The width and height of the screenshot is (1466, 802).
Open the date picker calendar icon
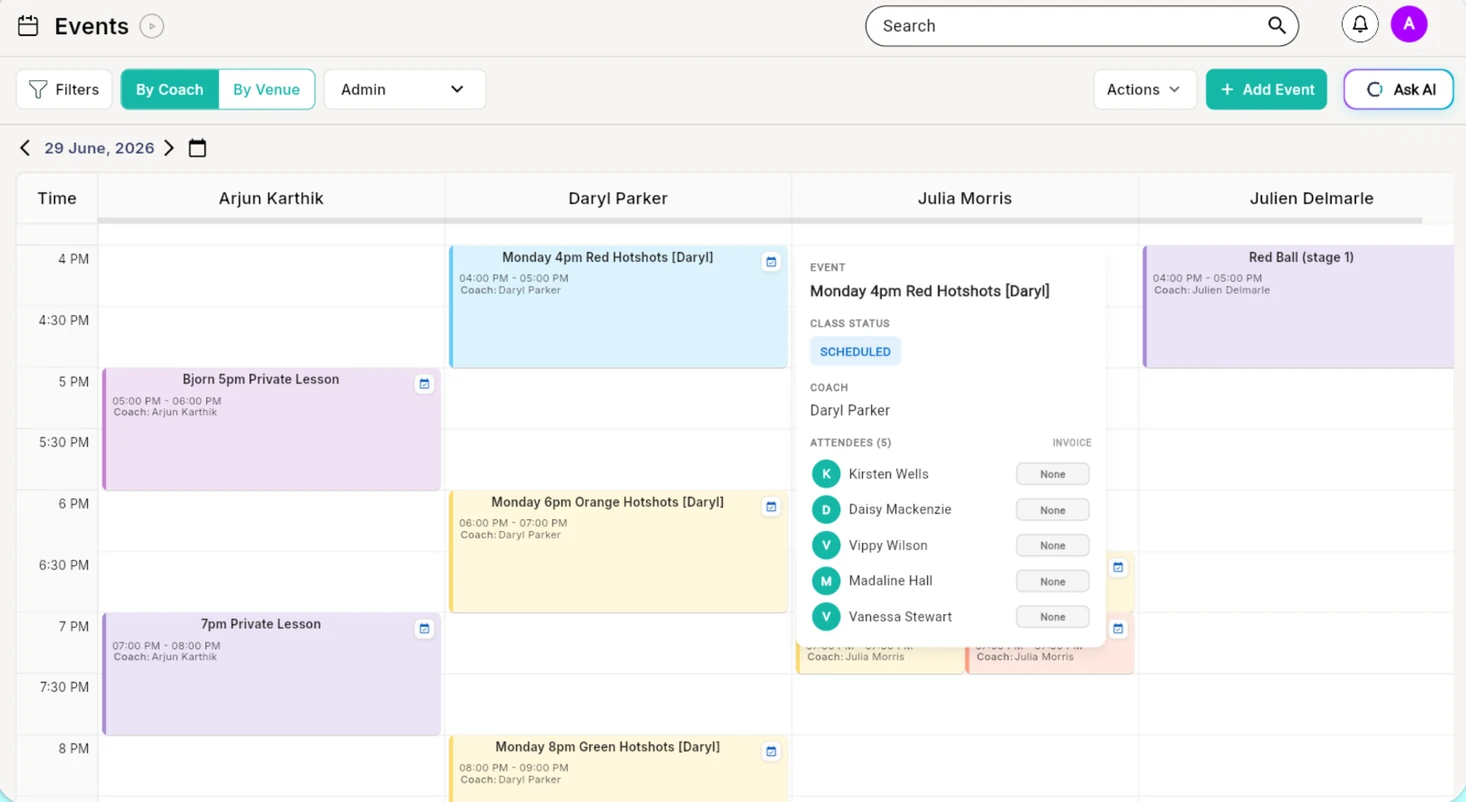pos(198,148)
